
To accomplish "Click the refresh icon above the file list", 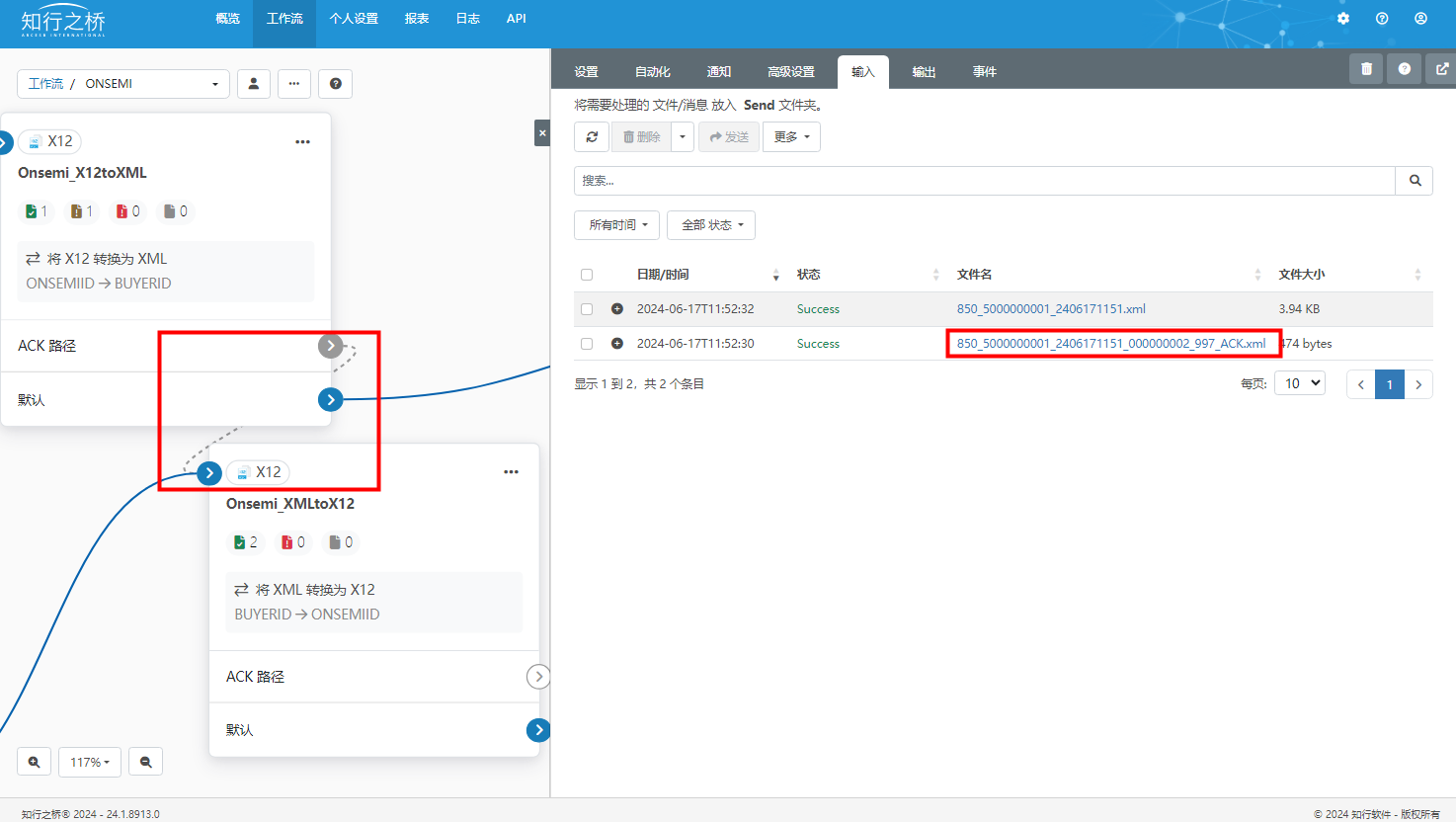I will coord(591,136).
